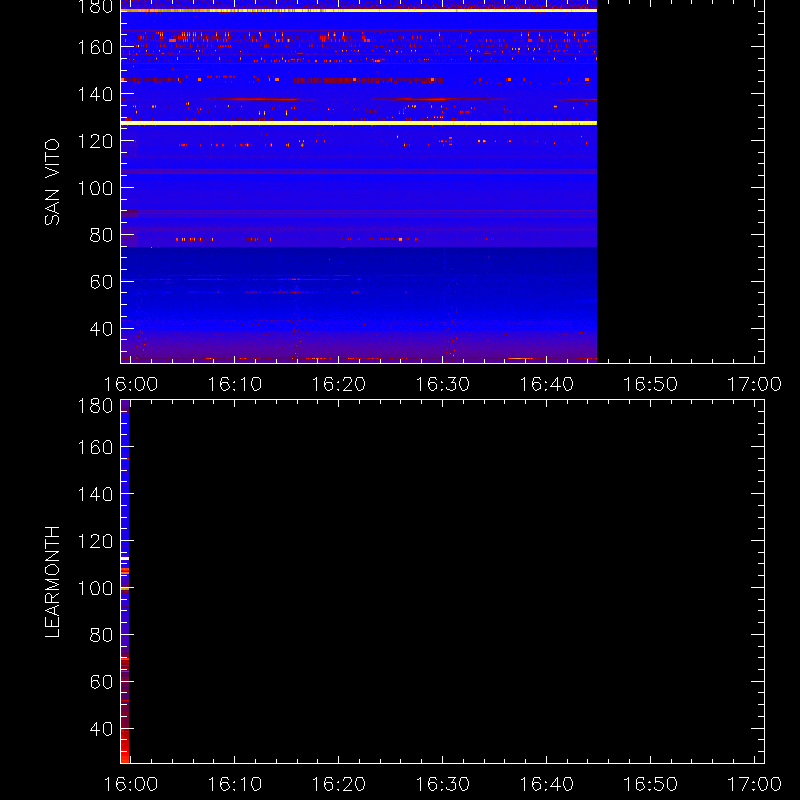Click 16:20 time label below Learmonth plot

[339, 784]
